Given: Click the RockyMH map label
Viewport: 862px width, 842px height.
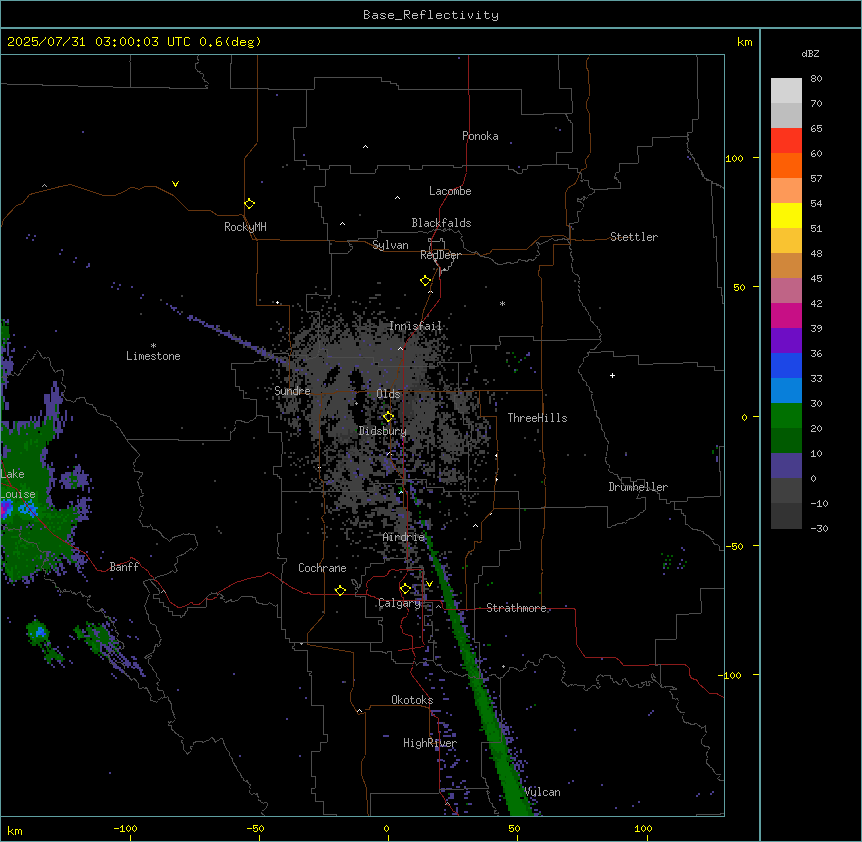Looking at the screenshot, I should 245,226.
